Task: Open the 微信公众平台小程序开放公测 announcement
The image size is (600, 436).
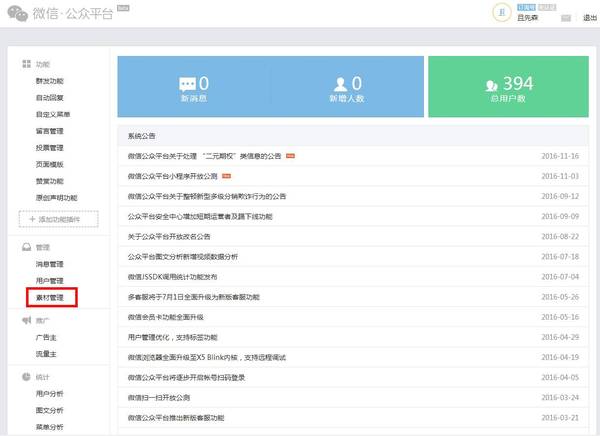Action: (x=173, y=176)
